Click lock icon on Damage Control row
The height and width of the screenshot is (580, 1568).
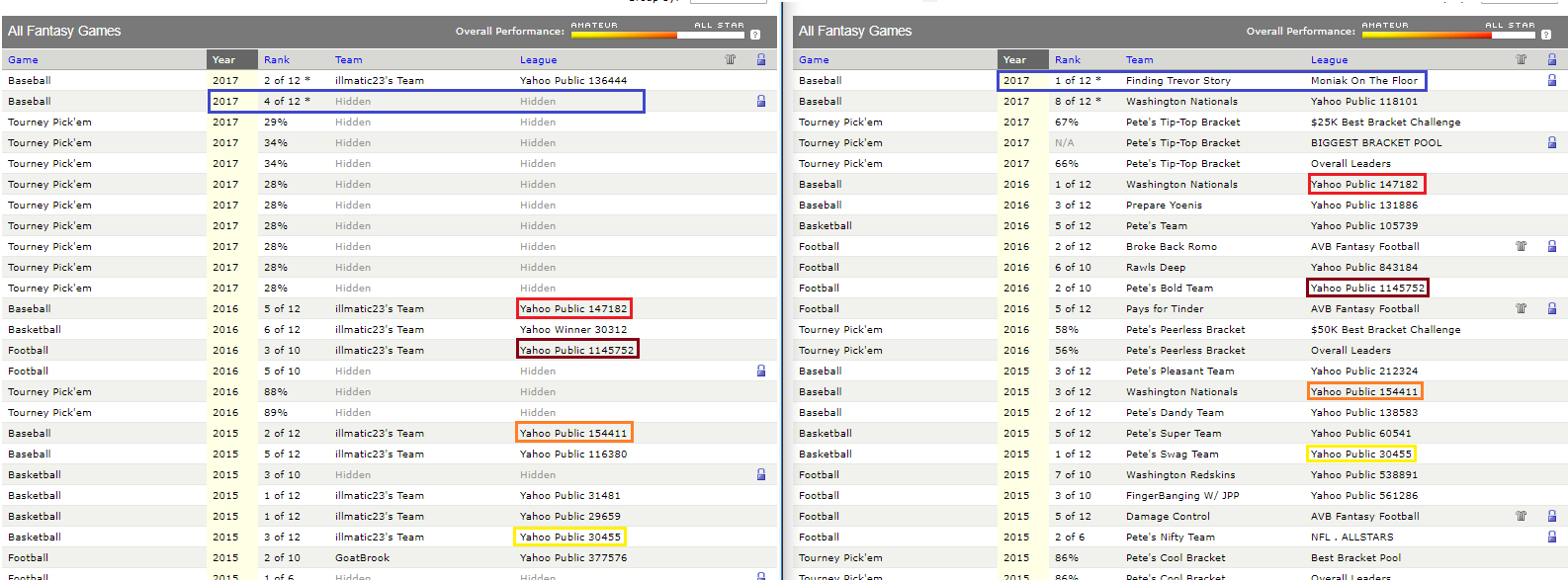tap(1552, 516)
